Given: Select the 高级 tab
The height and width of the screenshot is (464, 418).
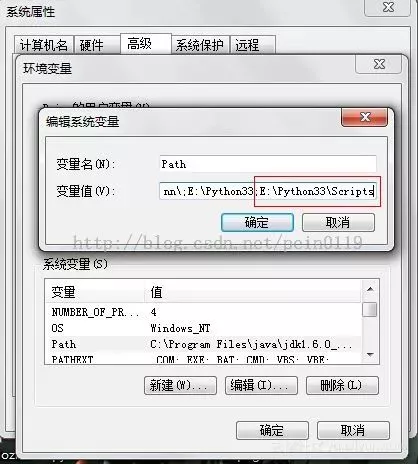Looking at the screenshot, I should point(145,44).
